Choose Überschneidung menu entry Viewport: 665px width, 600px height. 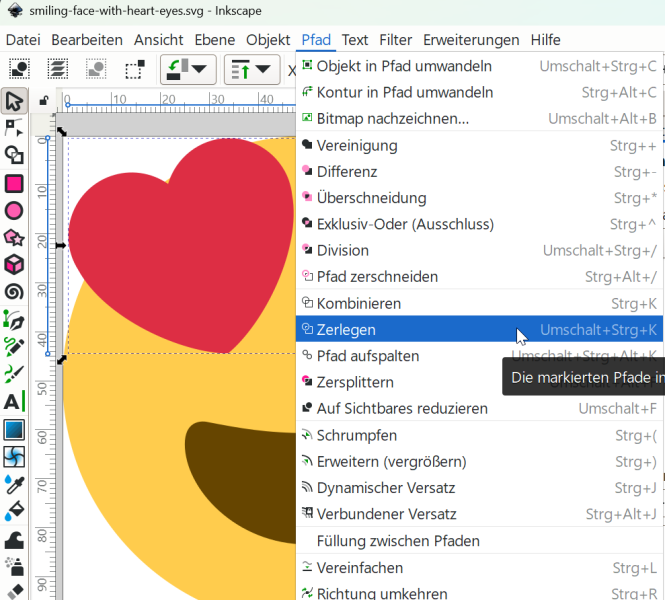pos(479,198)
